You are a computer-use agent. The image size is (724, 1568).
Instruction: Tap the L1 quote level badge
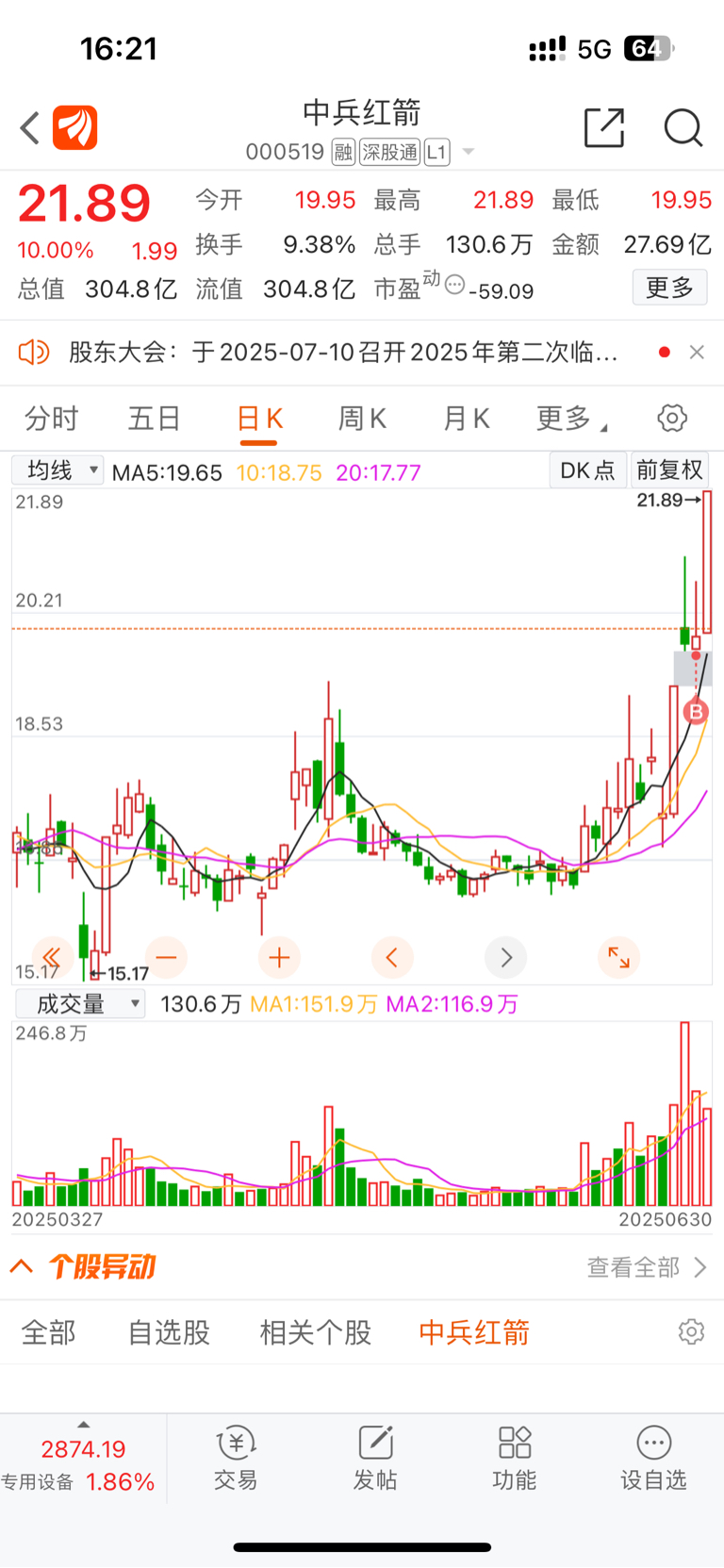436,152
